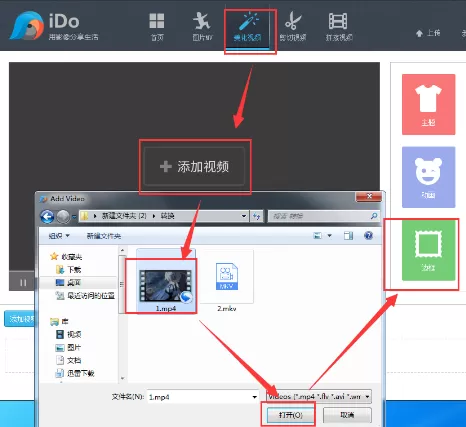Select 图片 pictures library in the tree
Image resolution: width=466 pixels, height=427 pixels.
click(69, 347)
